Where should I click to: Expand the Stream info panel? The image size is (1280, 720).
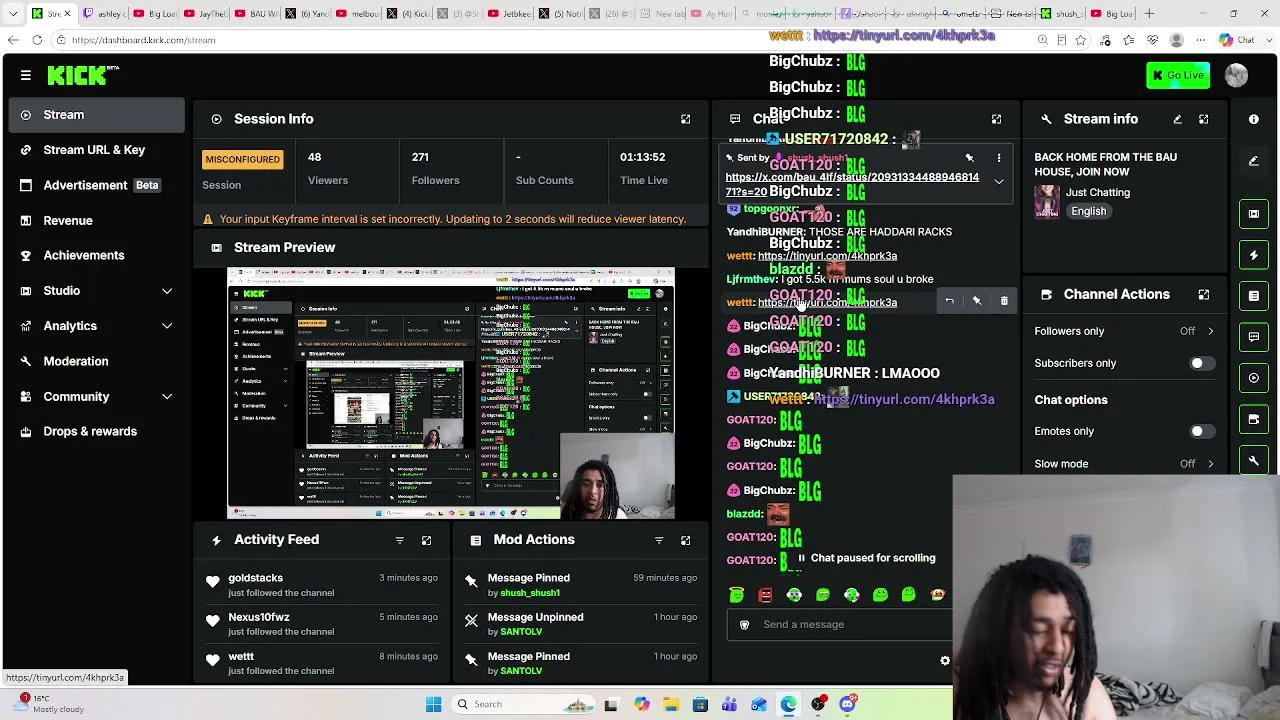pyautogui.click(x=1204, y=119)
